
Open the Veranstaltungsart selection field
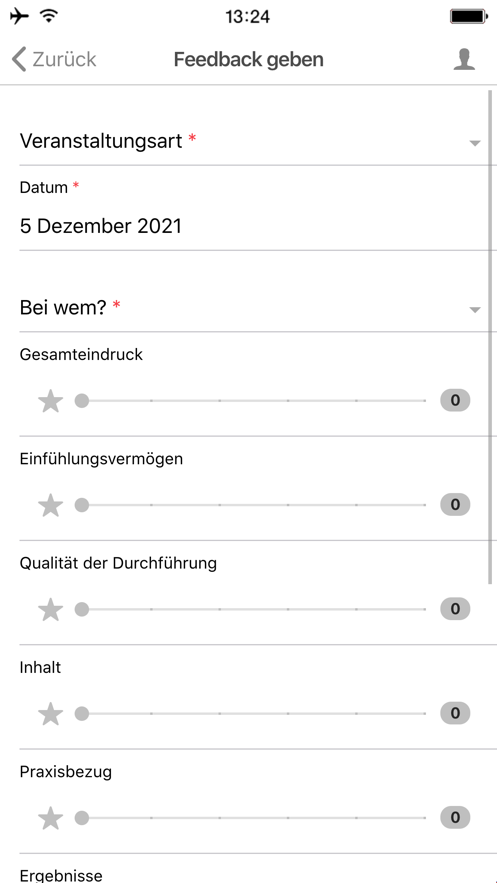click(250, 141)
